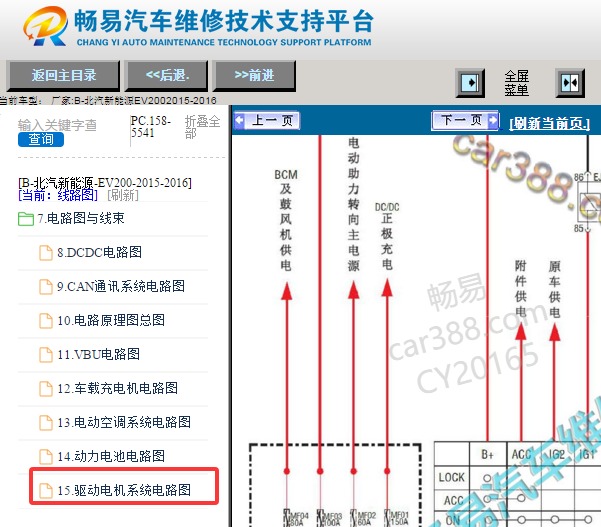
Task: Click the page icon beside 13.电动空调系统电路图
Action: click(46, 423)
